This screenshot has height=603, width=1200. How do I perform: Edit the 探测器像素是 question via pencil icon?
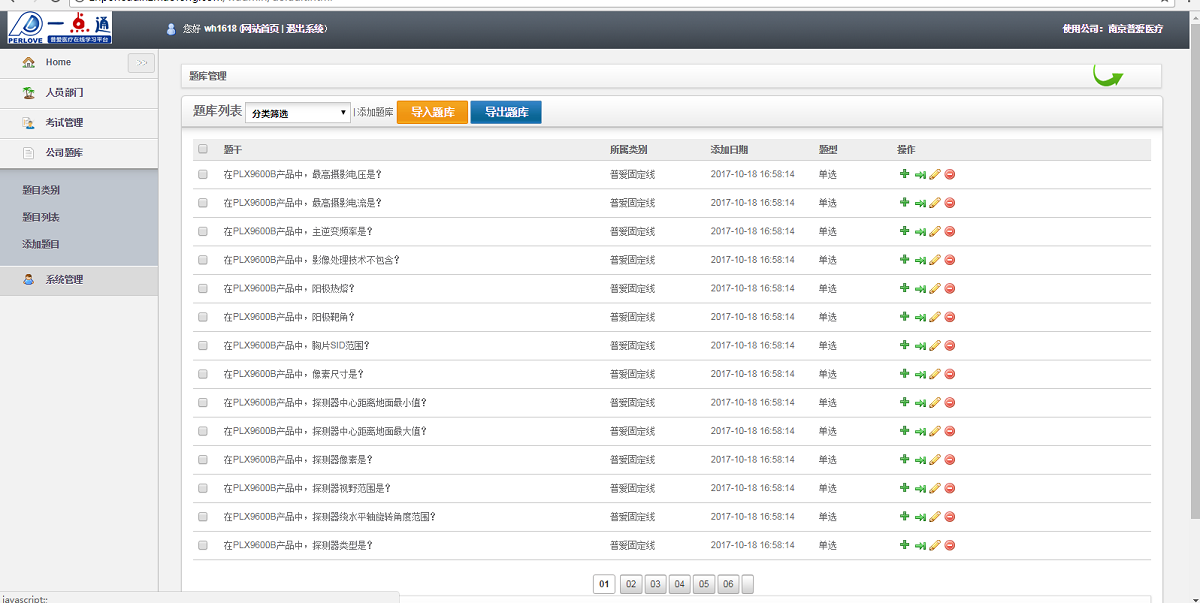[x=935, y=460]
